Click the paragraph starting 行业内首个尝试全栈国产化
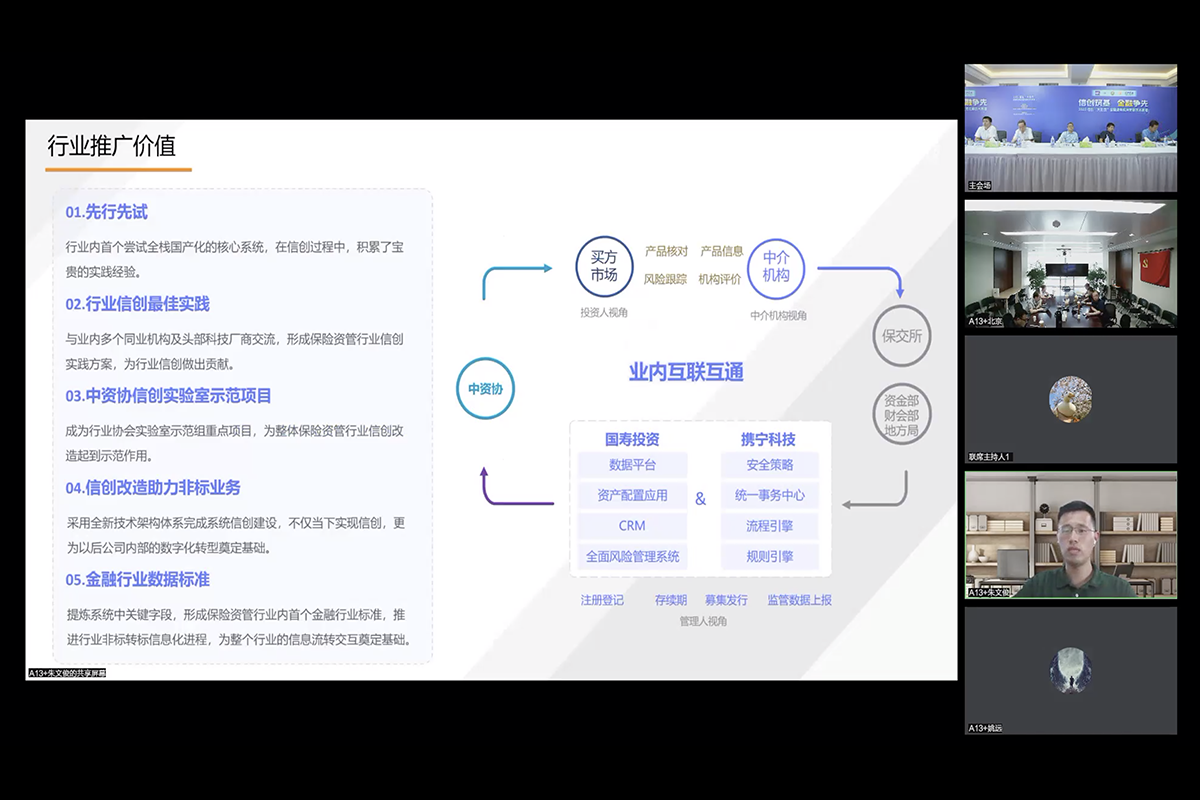This screenshot has width=1200, height=800. click(x=235, y=259)
